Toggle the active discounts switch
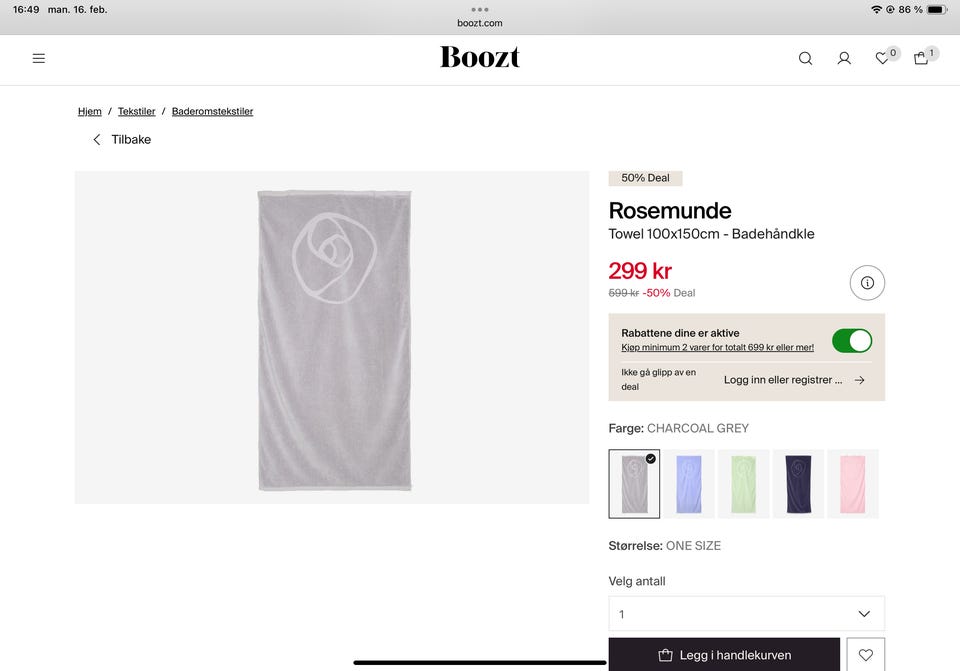Viewport: 960px width, 671px height. [851, 340]
